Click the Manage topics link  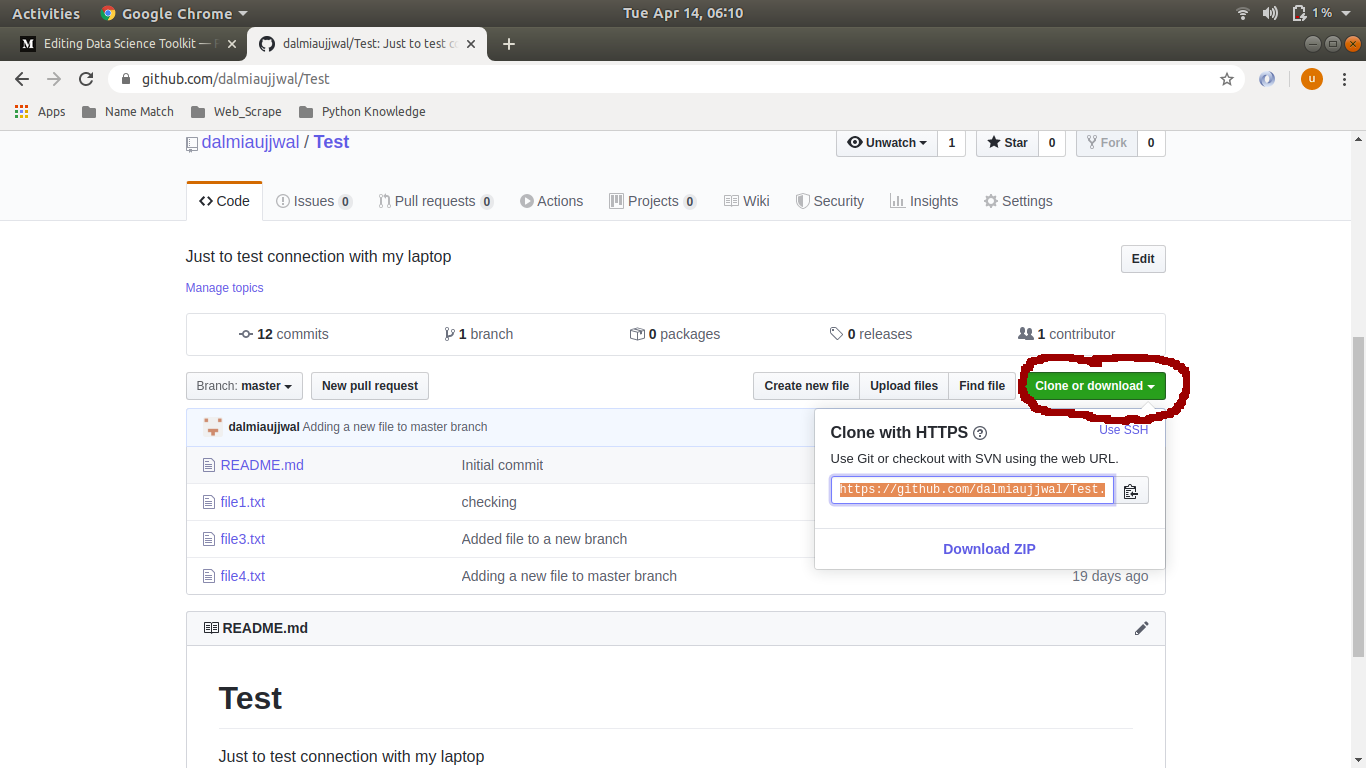coord(225,288)
